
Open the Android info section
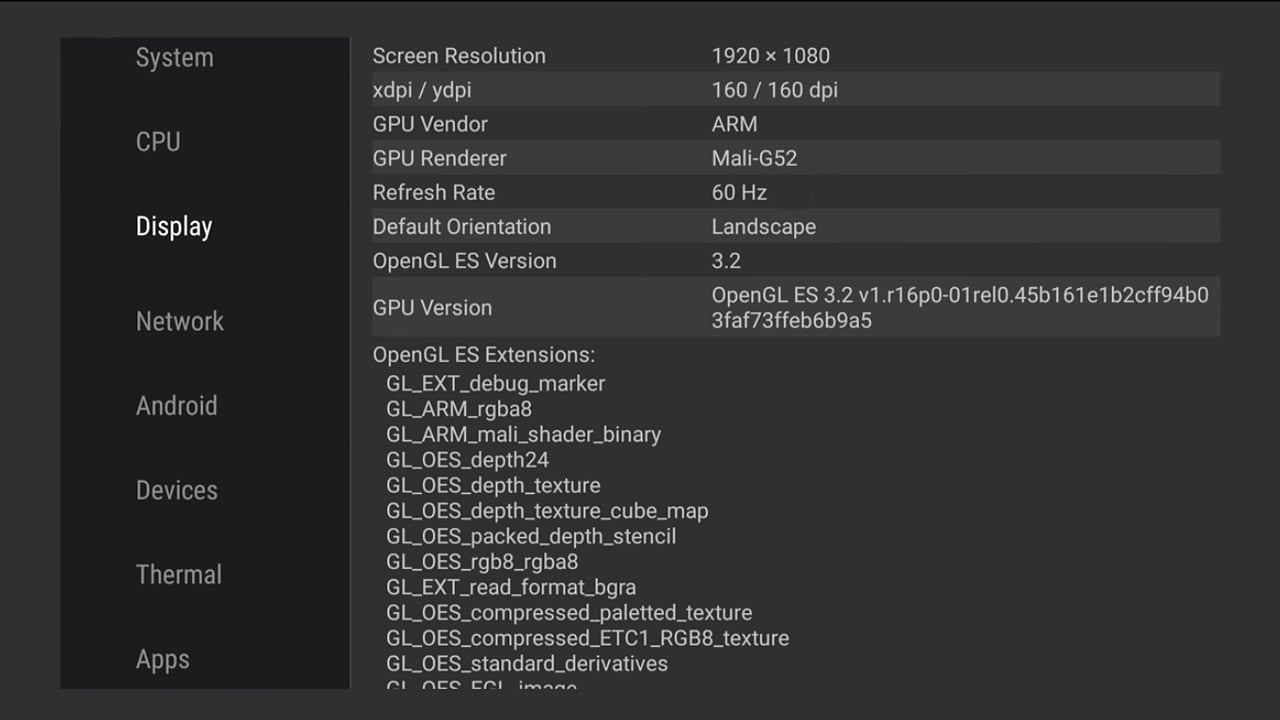(176, 406)
